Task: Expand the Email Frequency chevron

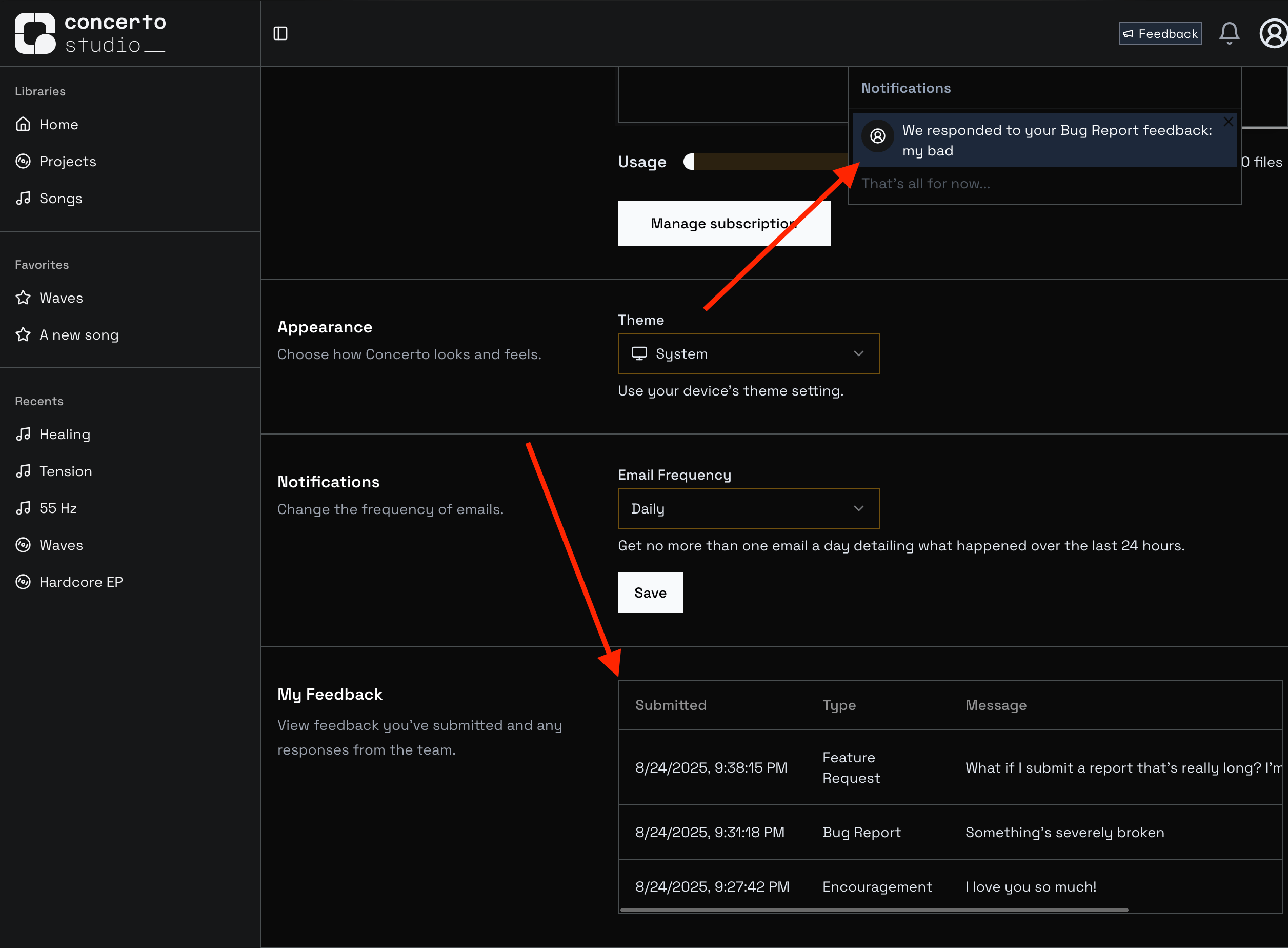Action: (858, 508)
